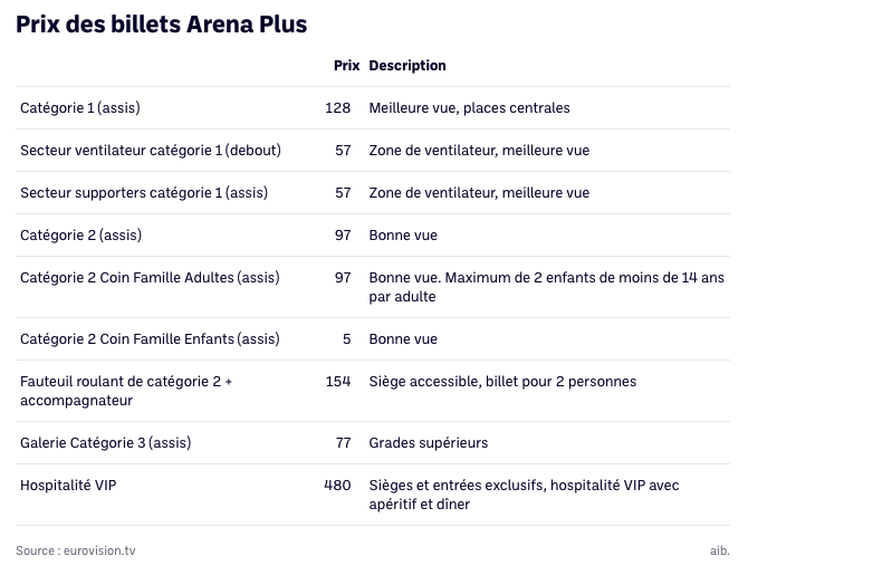873x585 pixels.
Task: Select the Catégorie 1 (assis) row label
Action: 80,108
